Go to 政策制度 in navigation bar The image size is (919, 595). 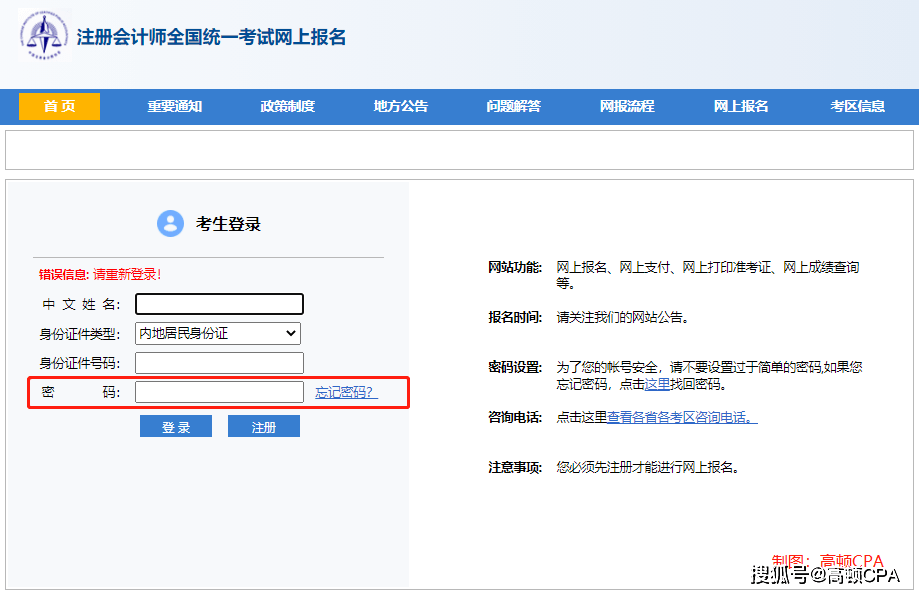[288, 106]
